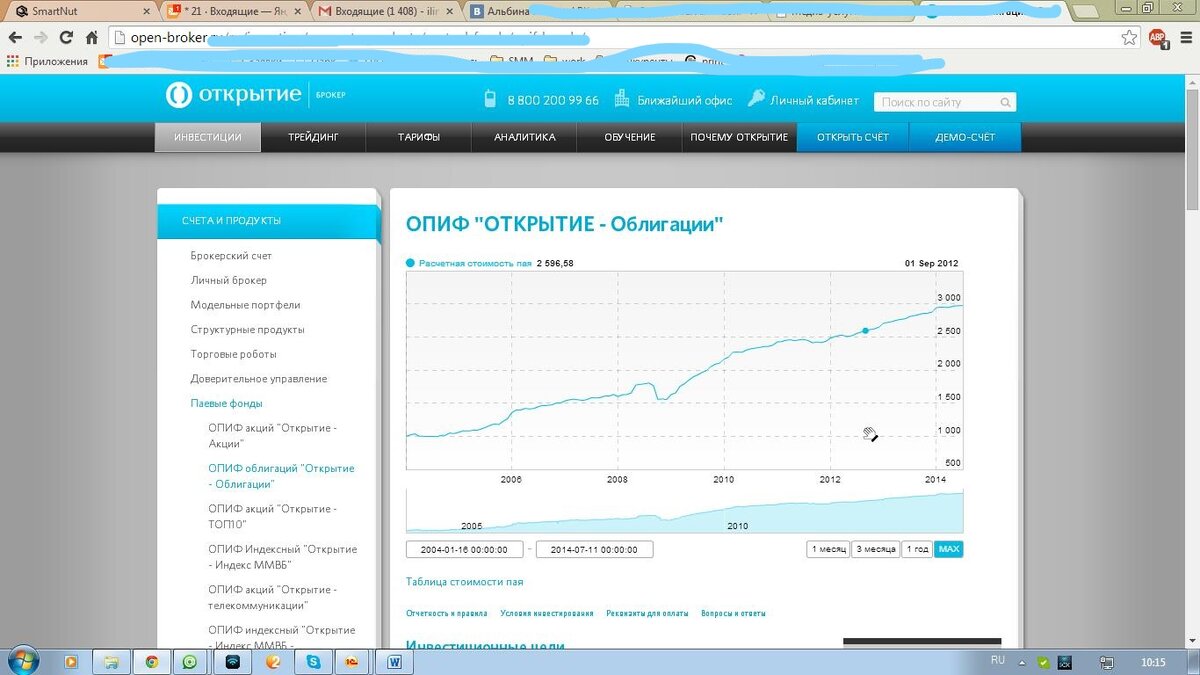The height and width of the screenshot is (675, 1200).
Task: Open the Отчетность и правила link
Action: [447, 613]
